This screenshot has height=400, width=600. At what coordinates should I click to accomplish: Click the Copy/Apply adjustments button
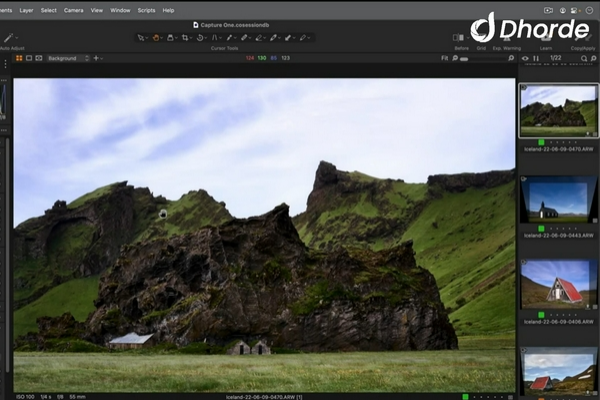click(x=582, y=38)
